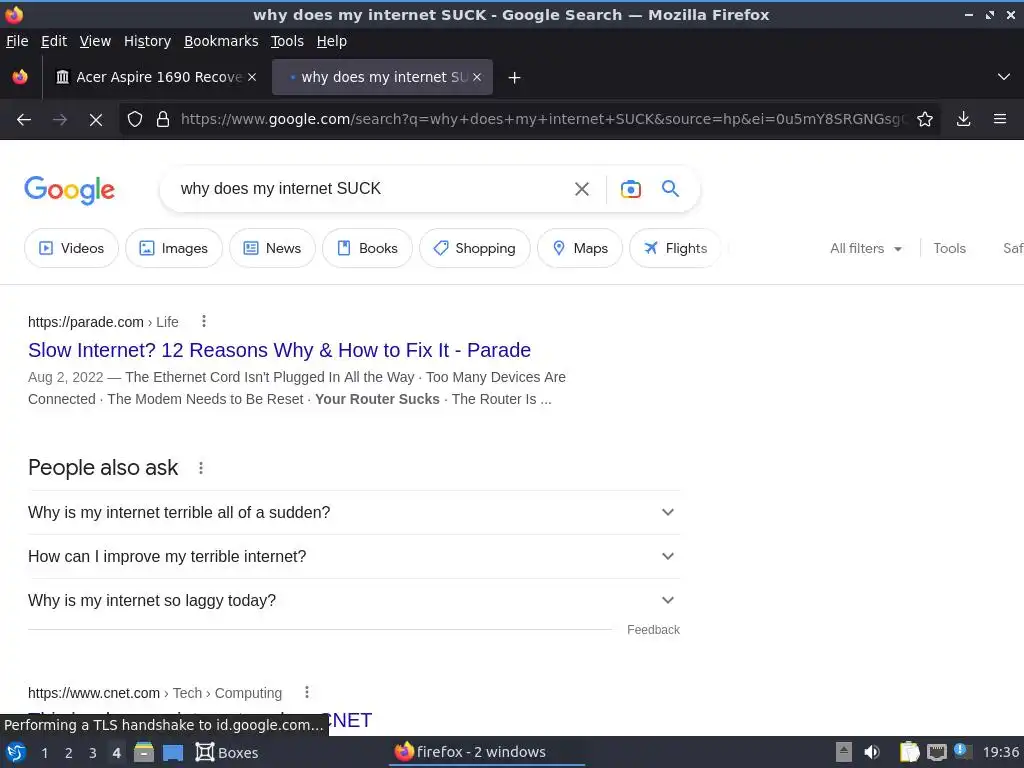
Task: Filter results by Flights
Action: point(675,248)
